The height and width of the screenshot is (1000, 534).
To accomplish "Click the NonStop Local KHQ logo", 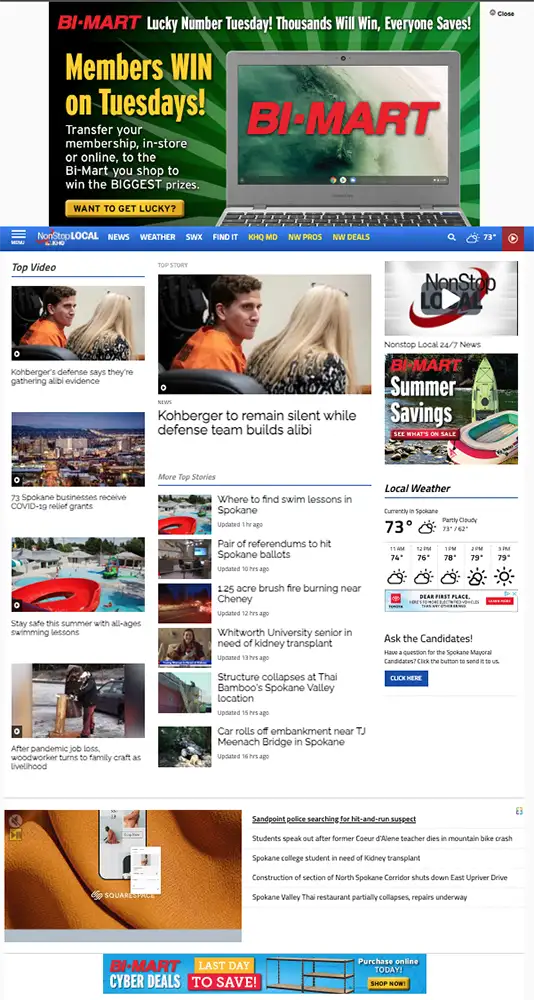I will (x=68, y=237).
